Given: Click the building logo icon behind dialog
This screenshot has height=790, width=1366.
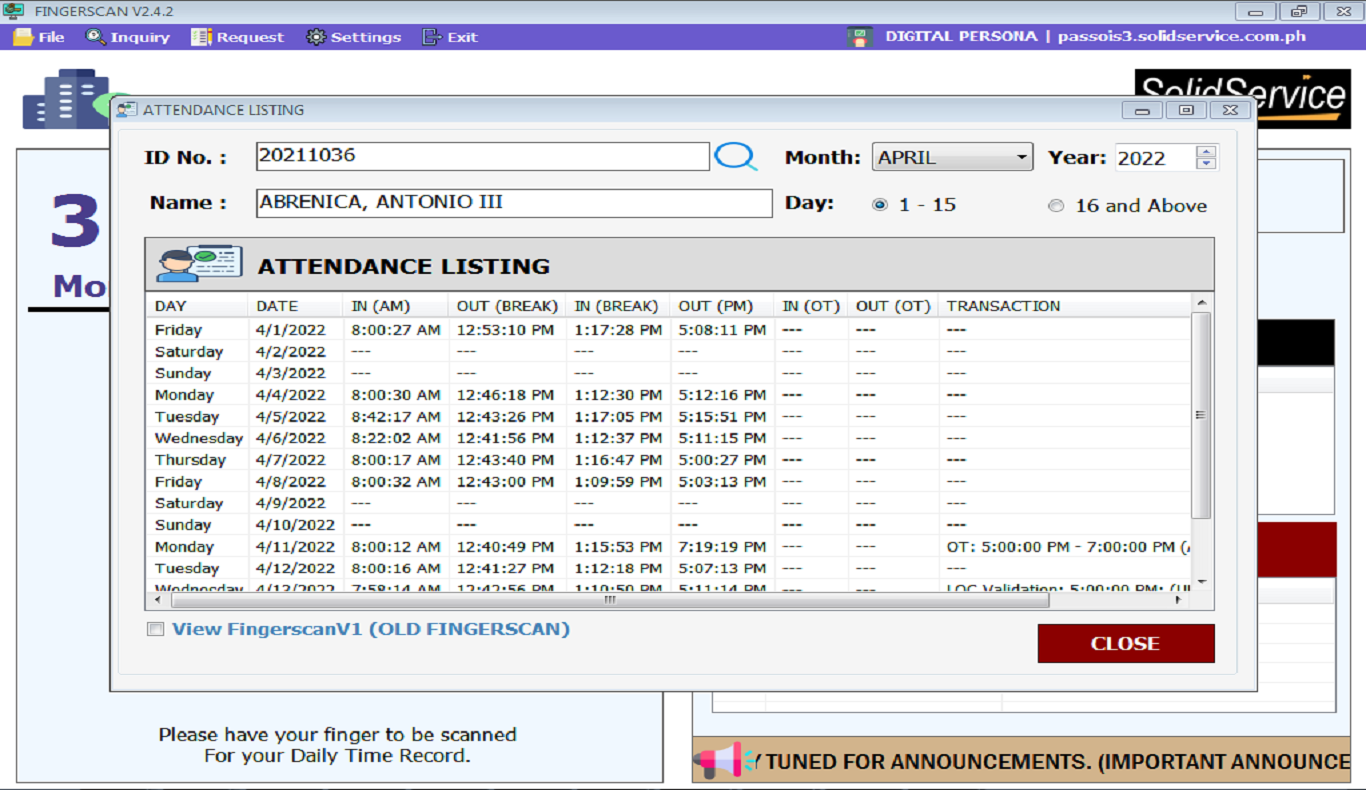Looking at the screenshot, I should 66,98.
